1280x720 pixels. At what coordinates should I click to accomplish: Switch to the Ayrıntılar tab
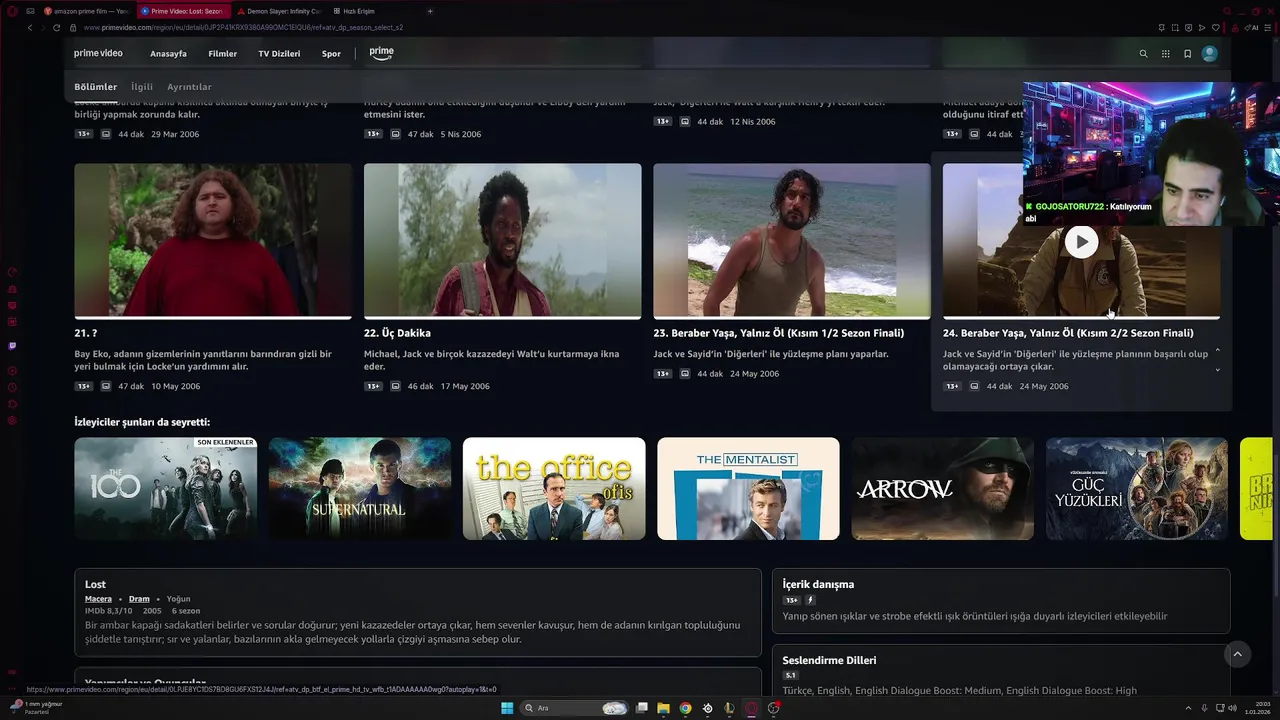coord(189,87)
